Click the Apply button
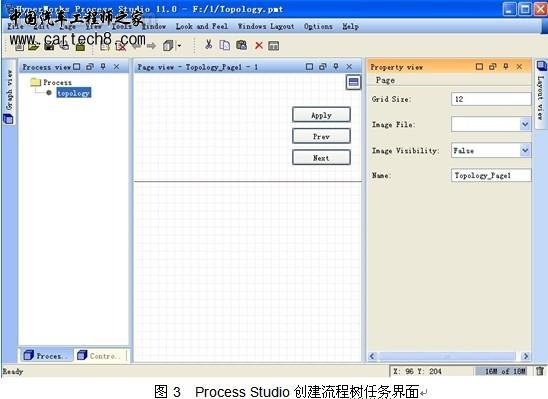This screenshot has width=548, height=399. 321,115
